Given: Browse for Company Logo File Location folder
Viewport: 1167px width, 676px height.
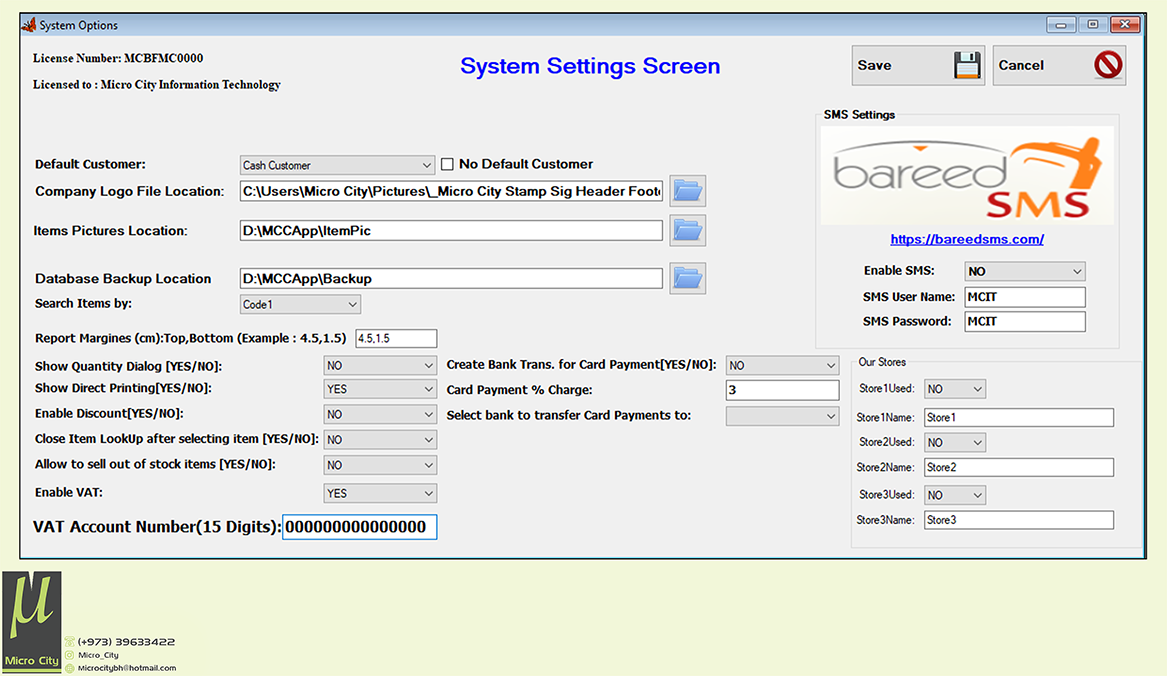Looking at the screenshot, I should 688,191.
